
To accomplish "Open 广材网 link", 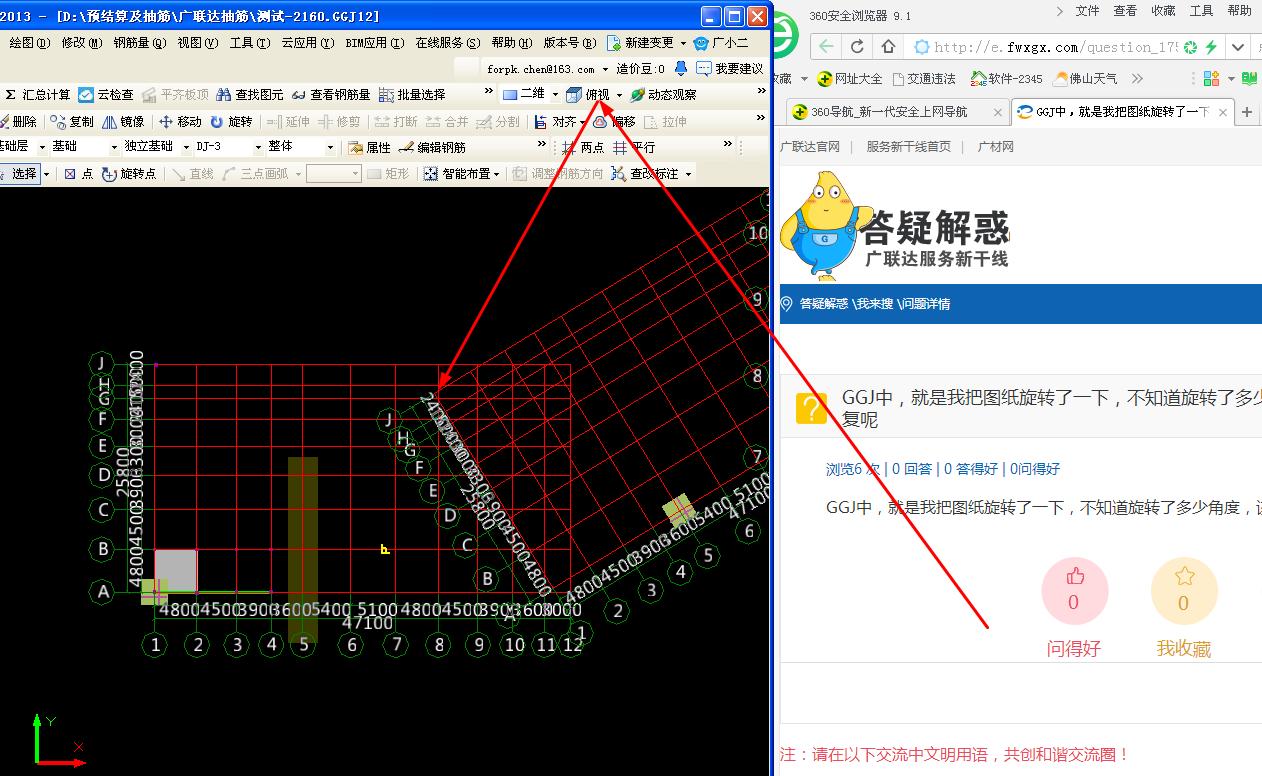I will 995,146.
